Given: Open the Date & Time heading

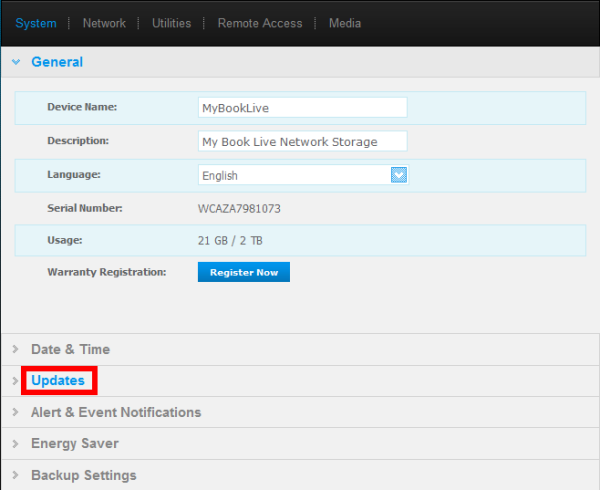Looking at the screenshot, I should (x=70, y=349).
